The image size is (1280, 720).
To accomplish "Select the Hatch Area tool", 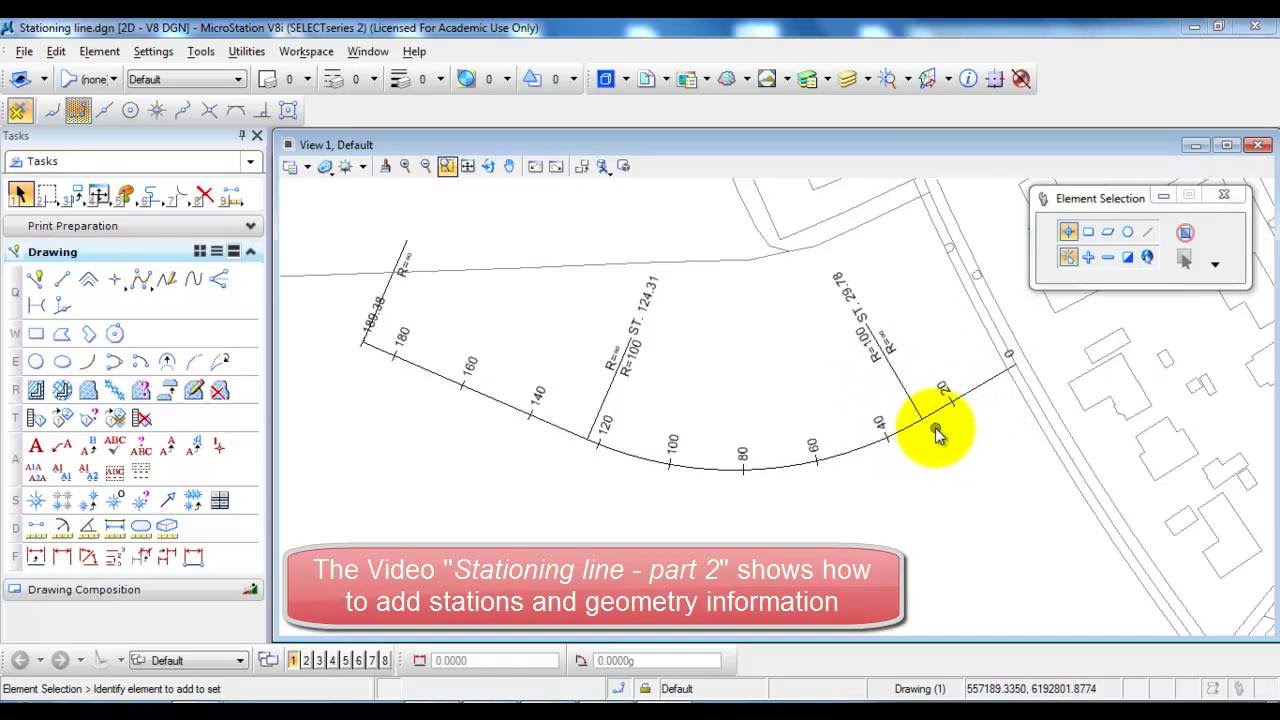I will tap(36, 390).
